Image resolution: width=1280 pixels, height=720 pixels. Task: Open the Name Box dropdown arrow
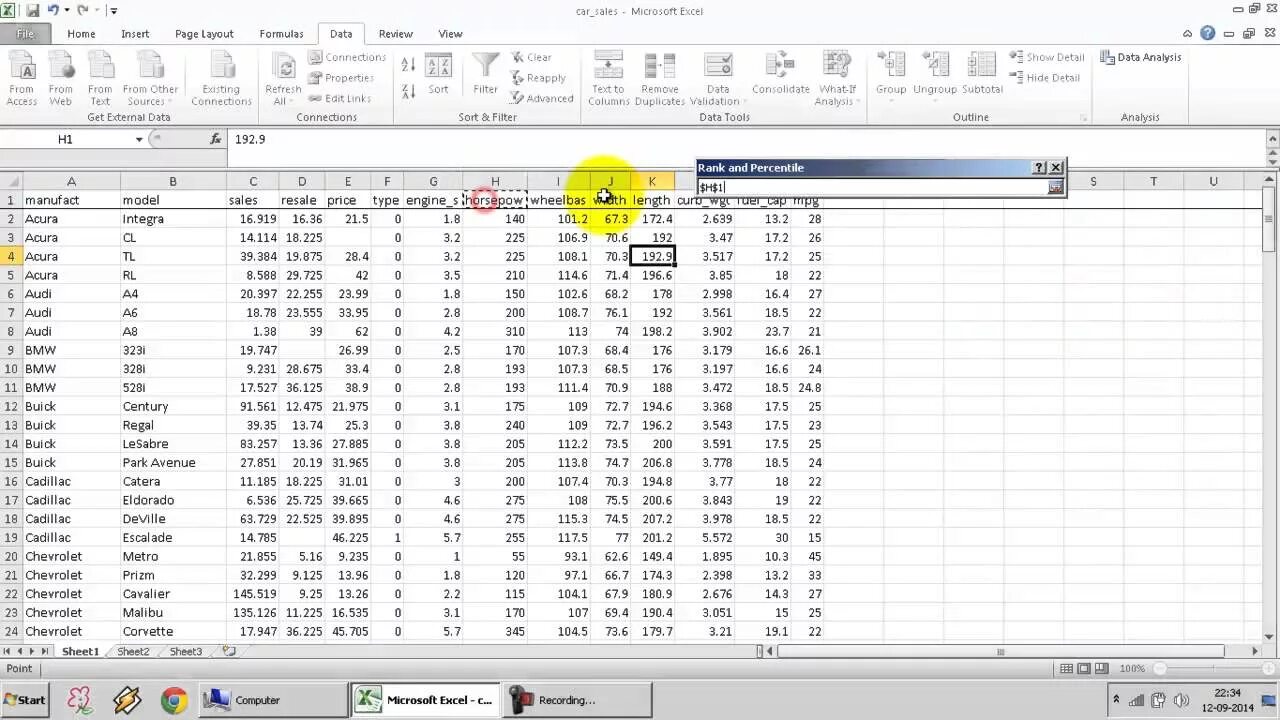click(139, 139)
